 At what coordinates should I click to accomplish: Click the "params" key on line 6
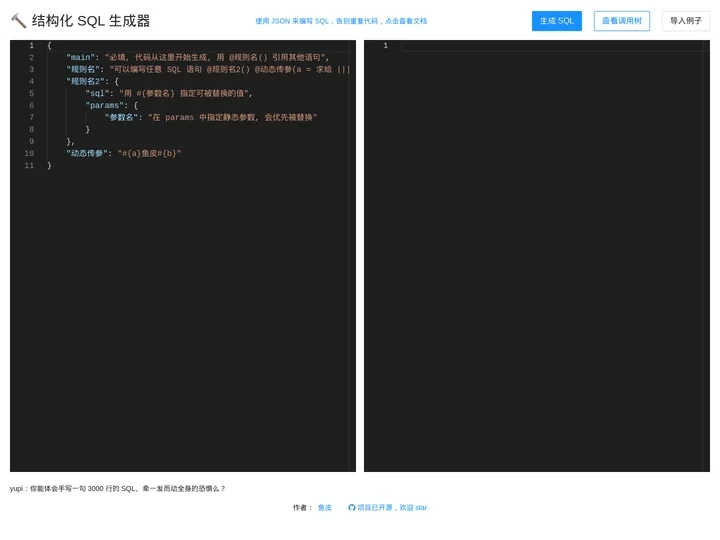104,105
